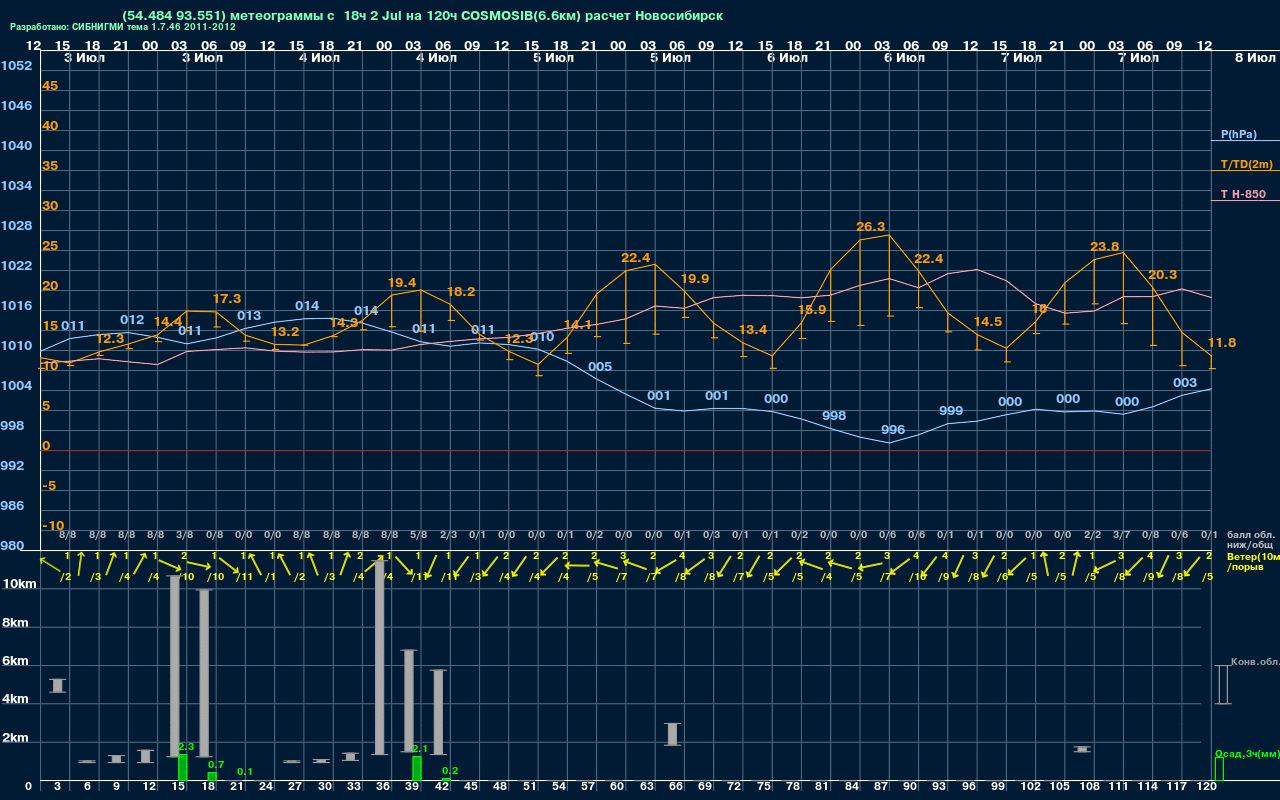Click the pressure axis value 1052
Screen dimensions: 1280x800
[16, 66]
